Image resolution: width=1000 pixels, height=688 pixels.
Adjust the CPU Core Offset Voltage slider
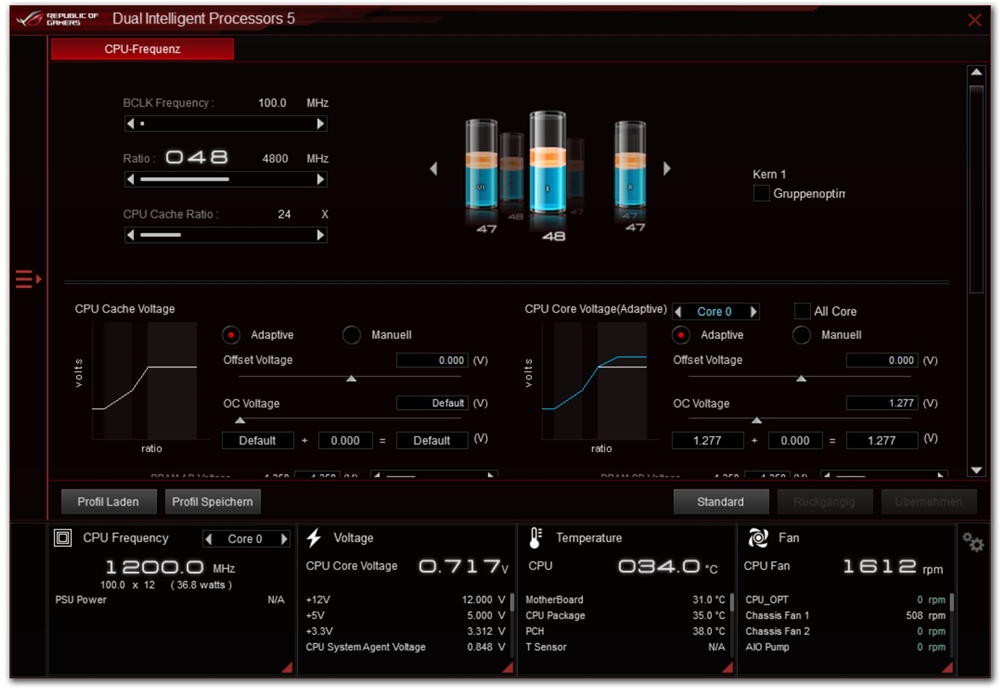pyautogui.click(x=801, y=379)
